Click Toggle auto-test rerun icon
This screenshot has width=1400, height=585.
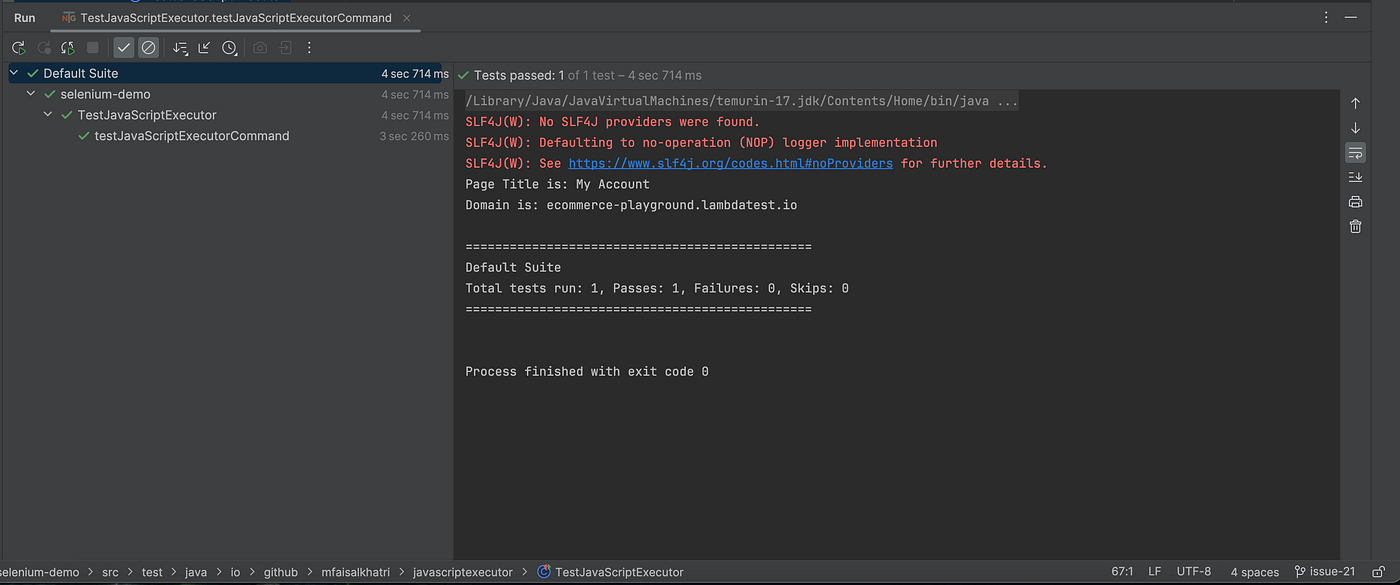pyautogui.click(x=68, y=48)
